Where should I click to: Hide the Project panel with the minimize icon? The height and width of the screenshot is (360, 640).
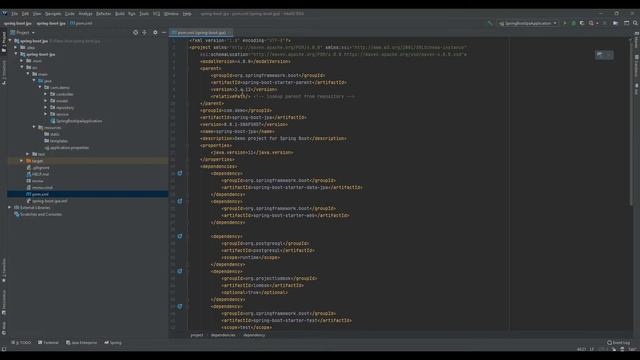pyautogui.click(x=164, y=32)
